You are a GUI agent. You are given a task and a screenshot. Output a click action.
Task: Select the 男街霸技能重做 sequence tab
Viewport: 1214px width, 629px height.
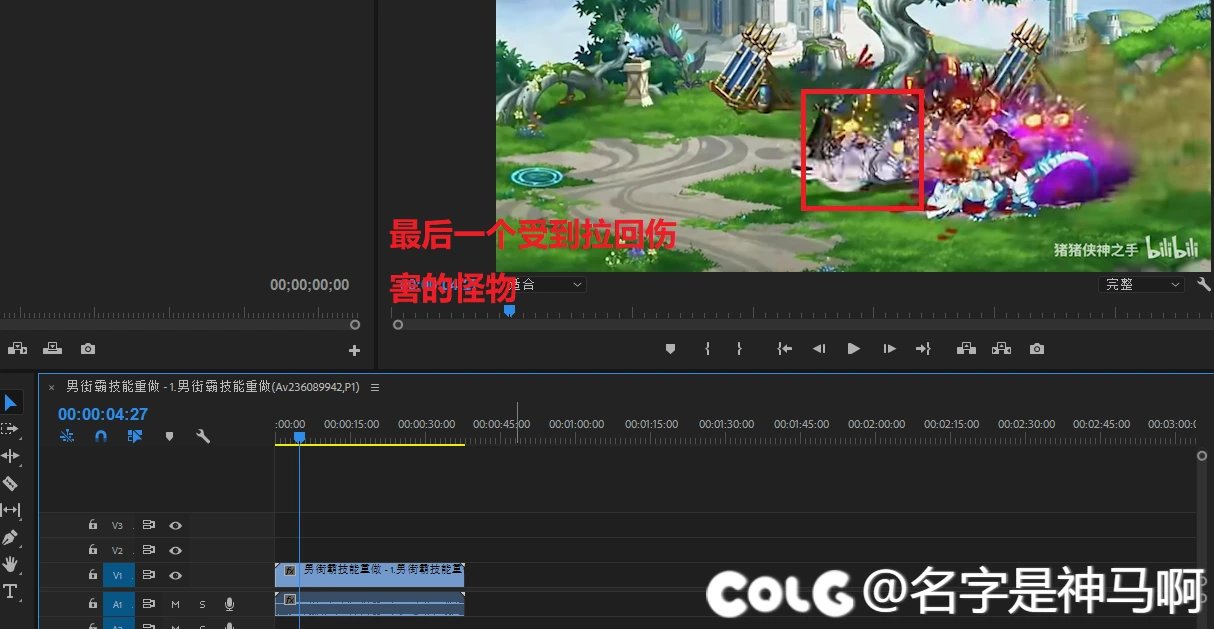click(x=213, y=387)
